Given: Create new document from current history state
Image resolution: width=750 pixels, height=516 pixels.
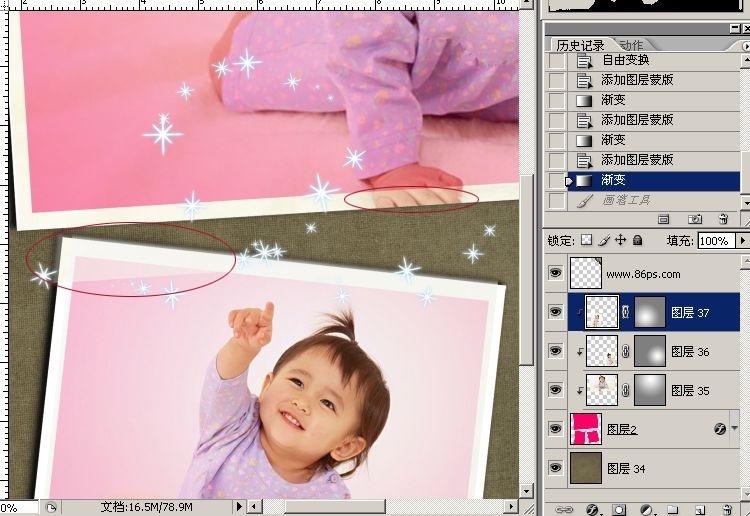Looking at the screenshot, I should pos(663,219).
